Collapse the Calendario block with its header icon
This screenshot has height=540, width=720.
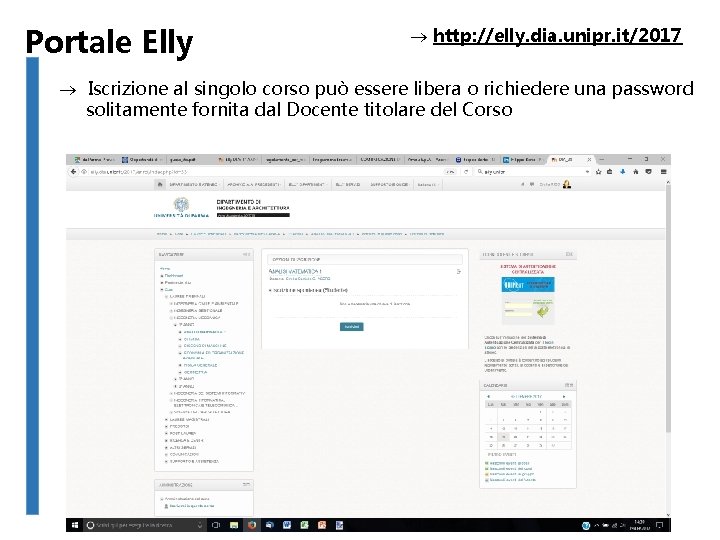(x=569, y=385)
